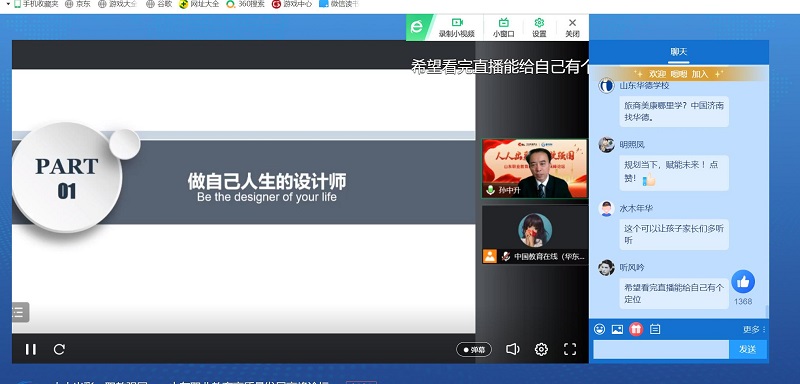
Task: Open the 手机收藏夹 bookmark
Action: [x=37, y=4]
